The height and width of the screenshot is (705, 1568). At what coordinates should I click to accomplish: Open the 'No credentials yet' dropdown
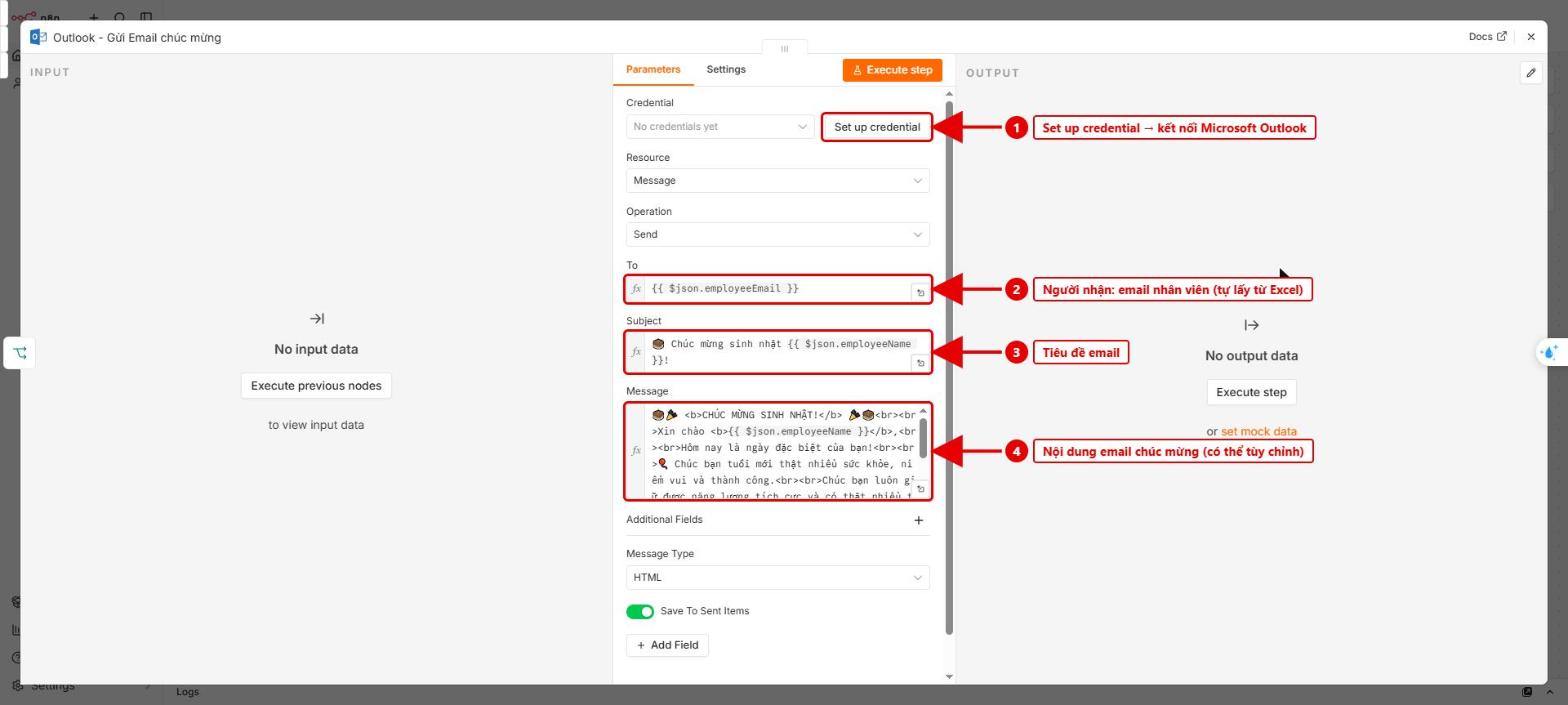720,127
